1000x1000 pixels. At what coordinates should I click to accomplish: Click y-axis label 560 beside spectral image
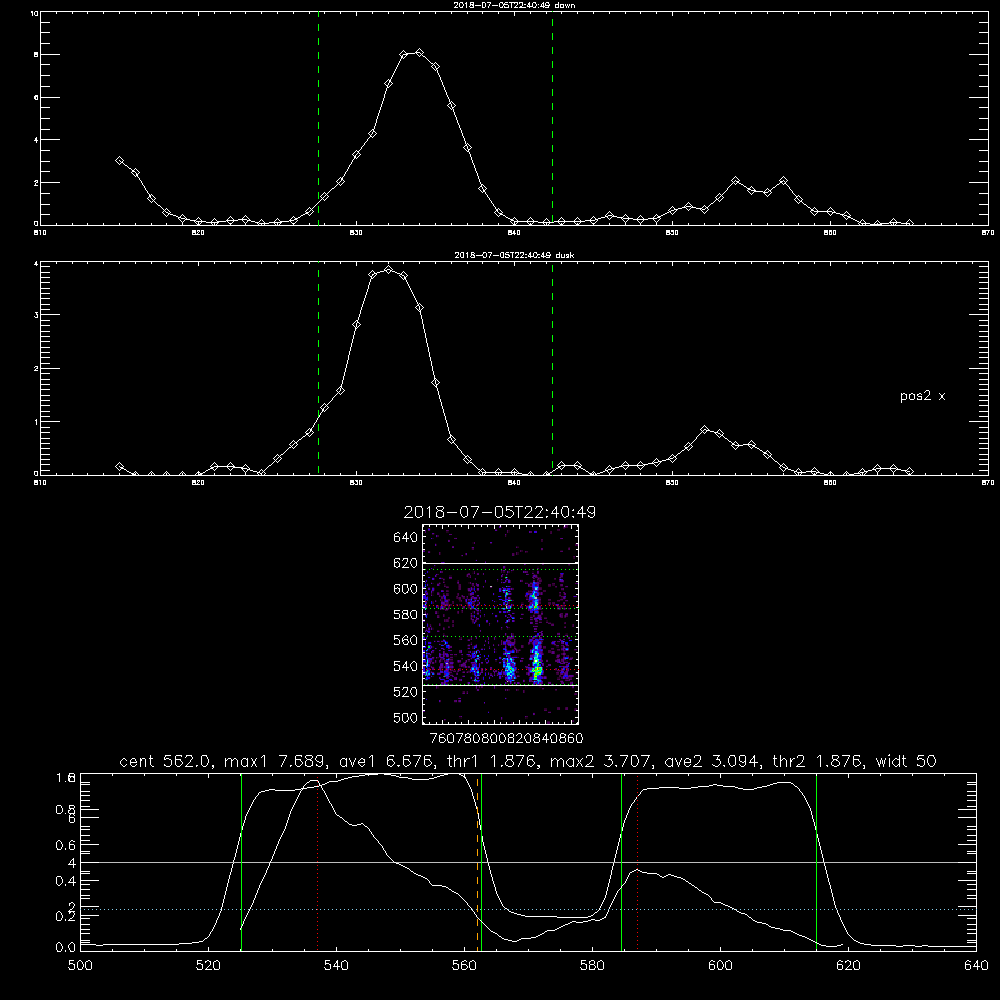[405, 640]
